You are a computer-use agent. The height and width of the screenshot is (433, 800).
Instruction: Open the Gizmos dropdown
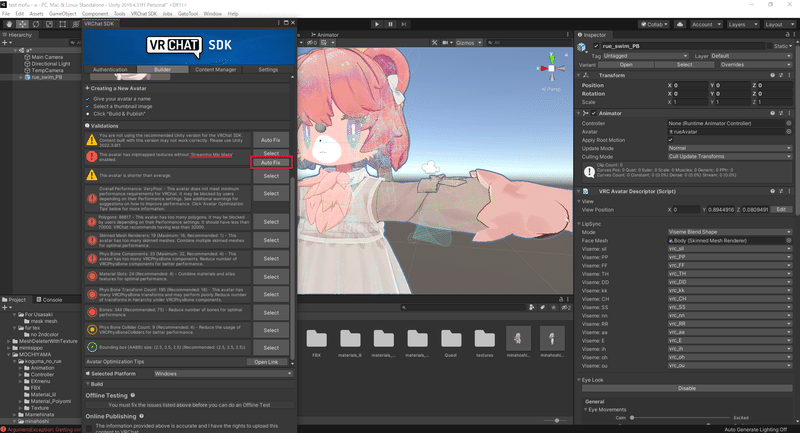coord(468,43)
